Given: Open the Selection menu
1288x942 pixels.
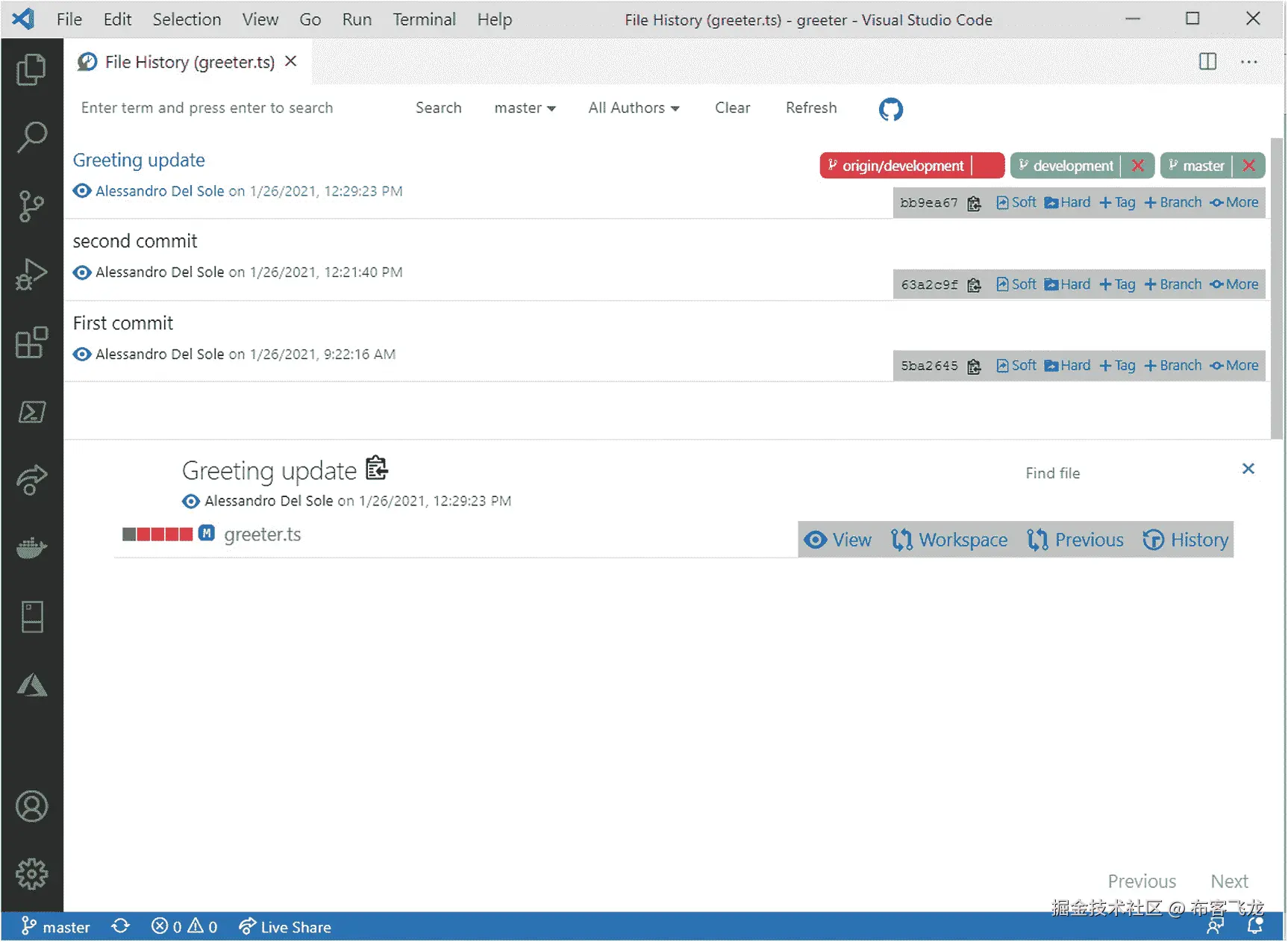Looking at the screenshot, I should 187,19.
